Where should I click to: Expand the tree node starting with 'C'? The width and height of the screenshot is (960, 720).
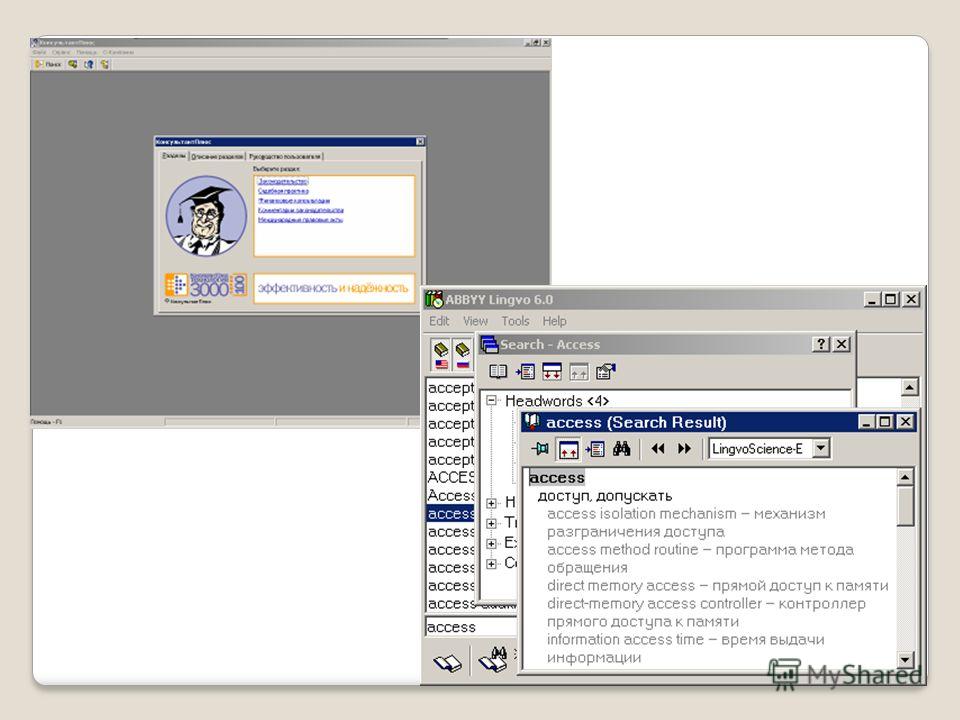coord(491,564)
